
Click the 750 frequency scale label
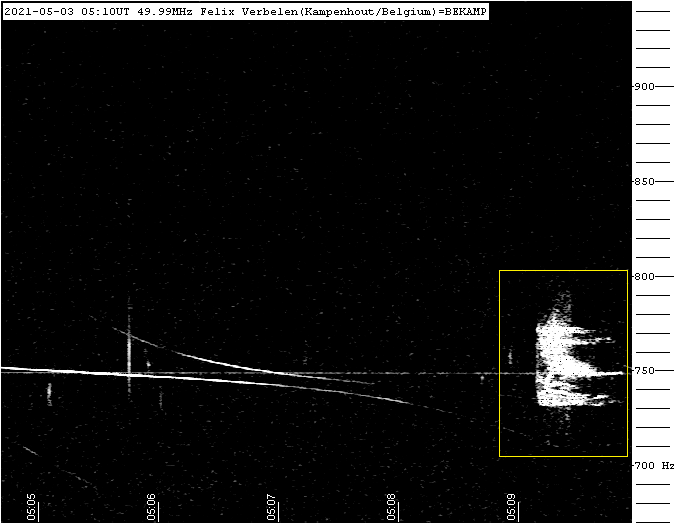[x=644, y=371]
